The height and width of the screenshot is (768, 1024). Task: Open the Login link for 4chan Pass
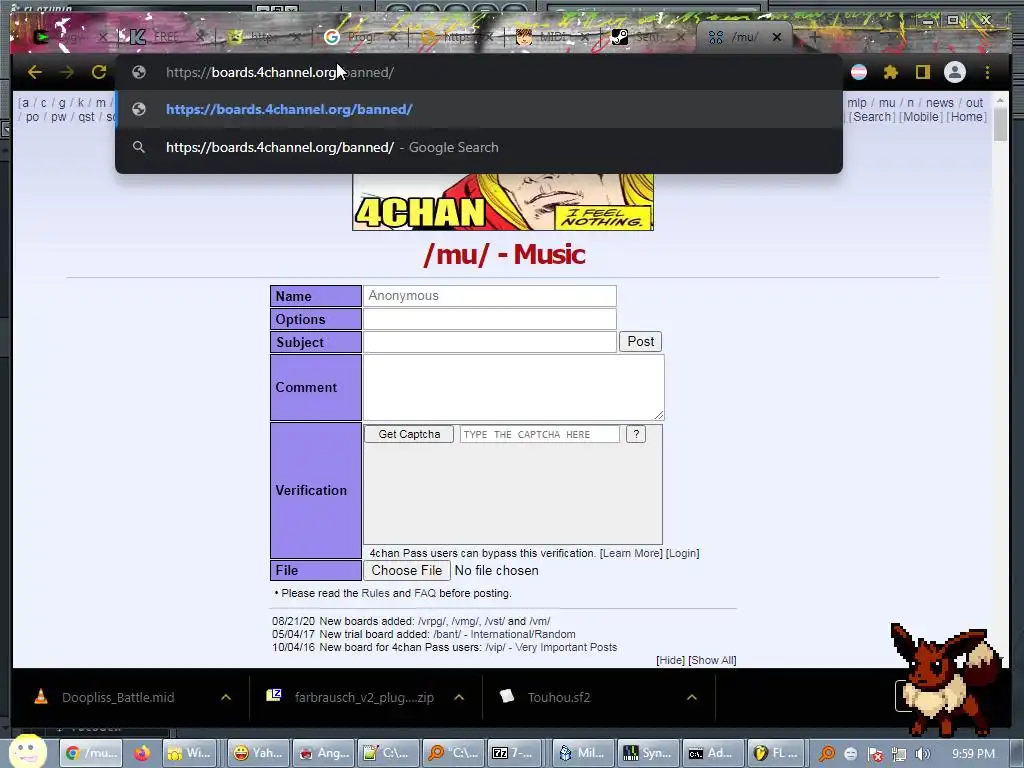click(682, 553)
